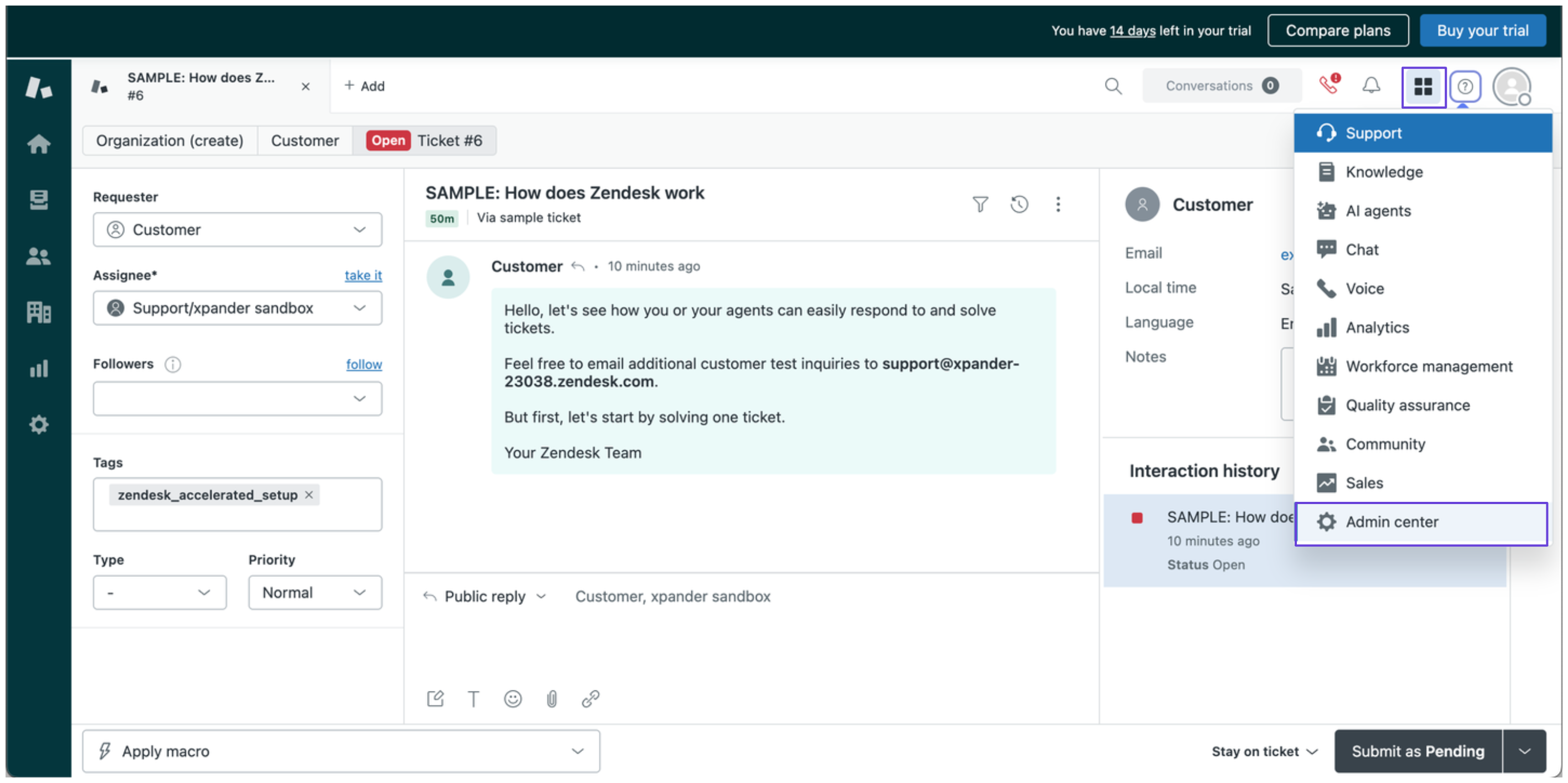Click the ticket conversation filter icon
The width and height of the screenshot is (1568, 783).
tap(980, 204)
